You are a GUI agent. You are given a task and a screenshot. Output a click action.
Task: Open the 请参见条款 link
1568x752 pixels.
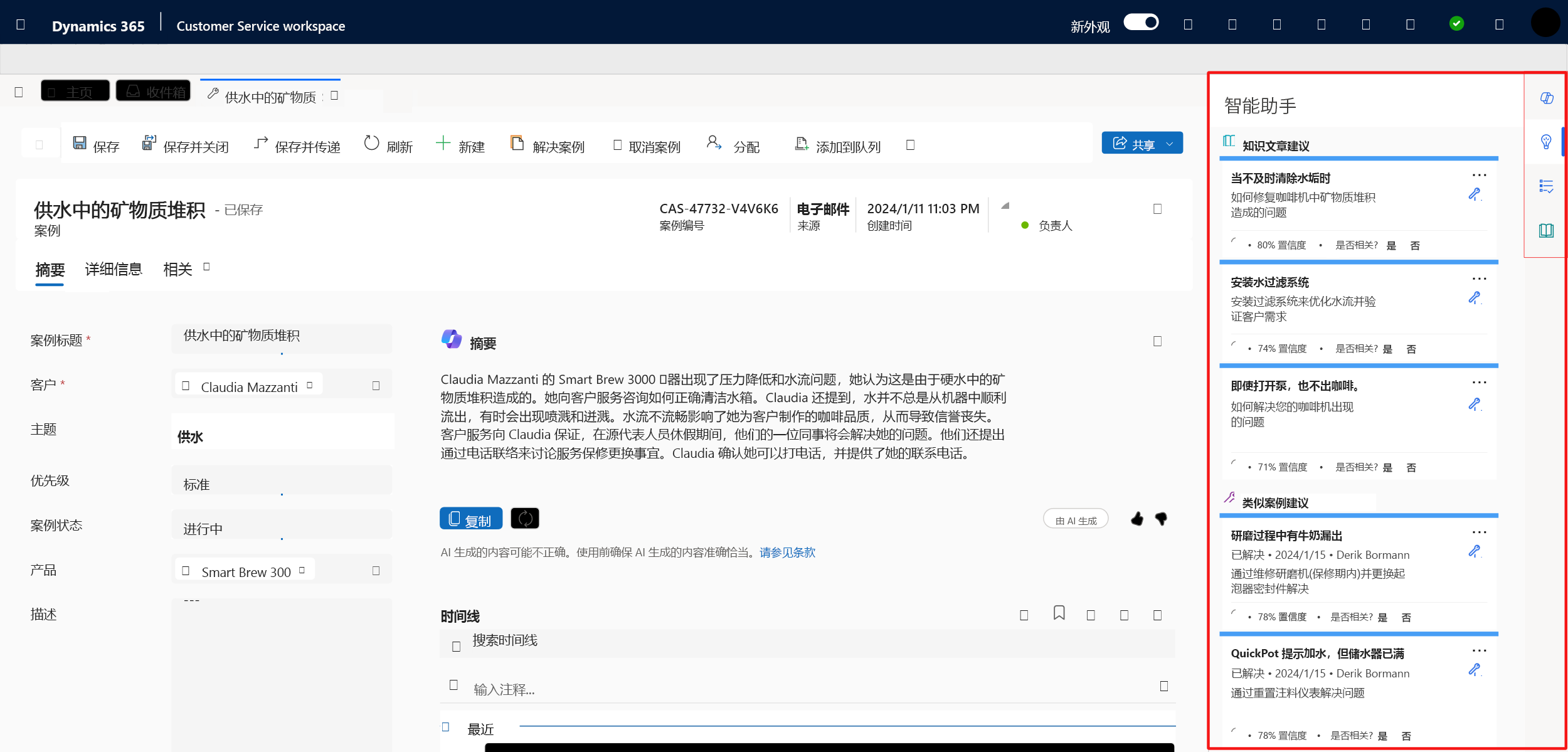click(x=787, y=553)
